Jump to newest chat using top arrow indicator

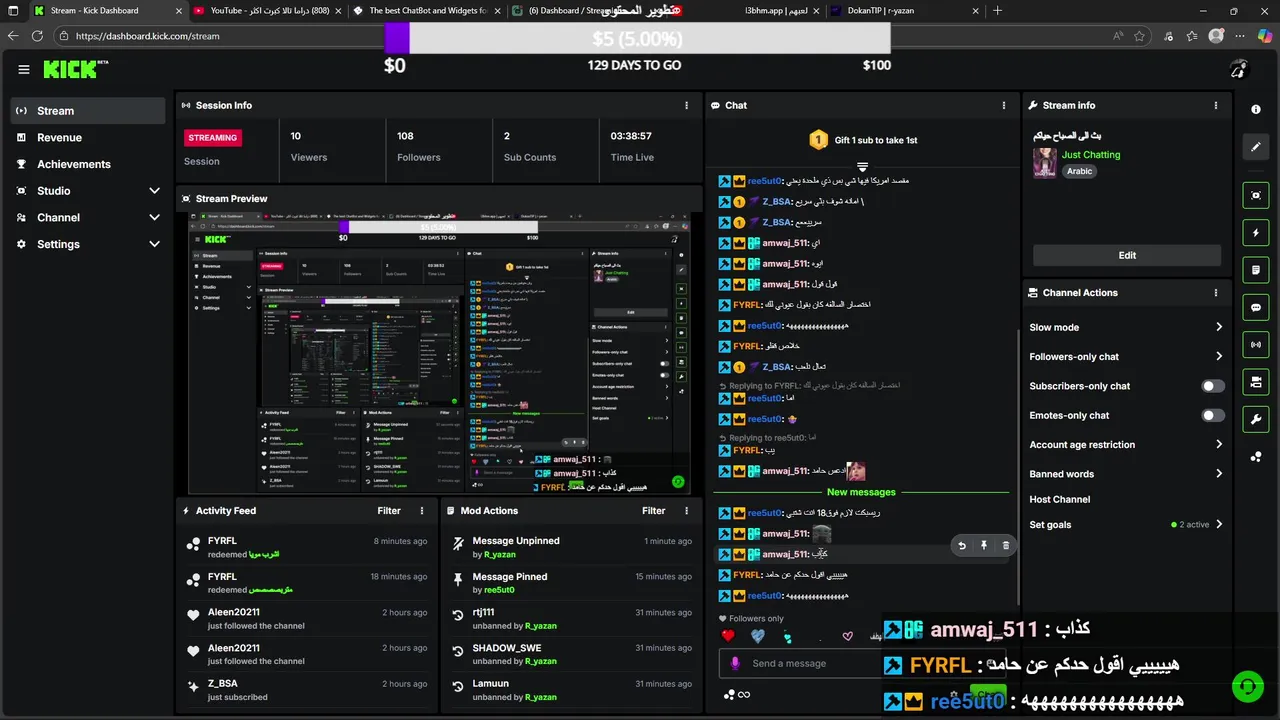point(862,166)
